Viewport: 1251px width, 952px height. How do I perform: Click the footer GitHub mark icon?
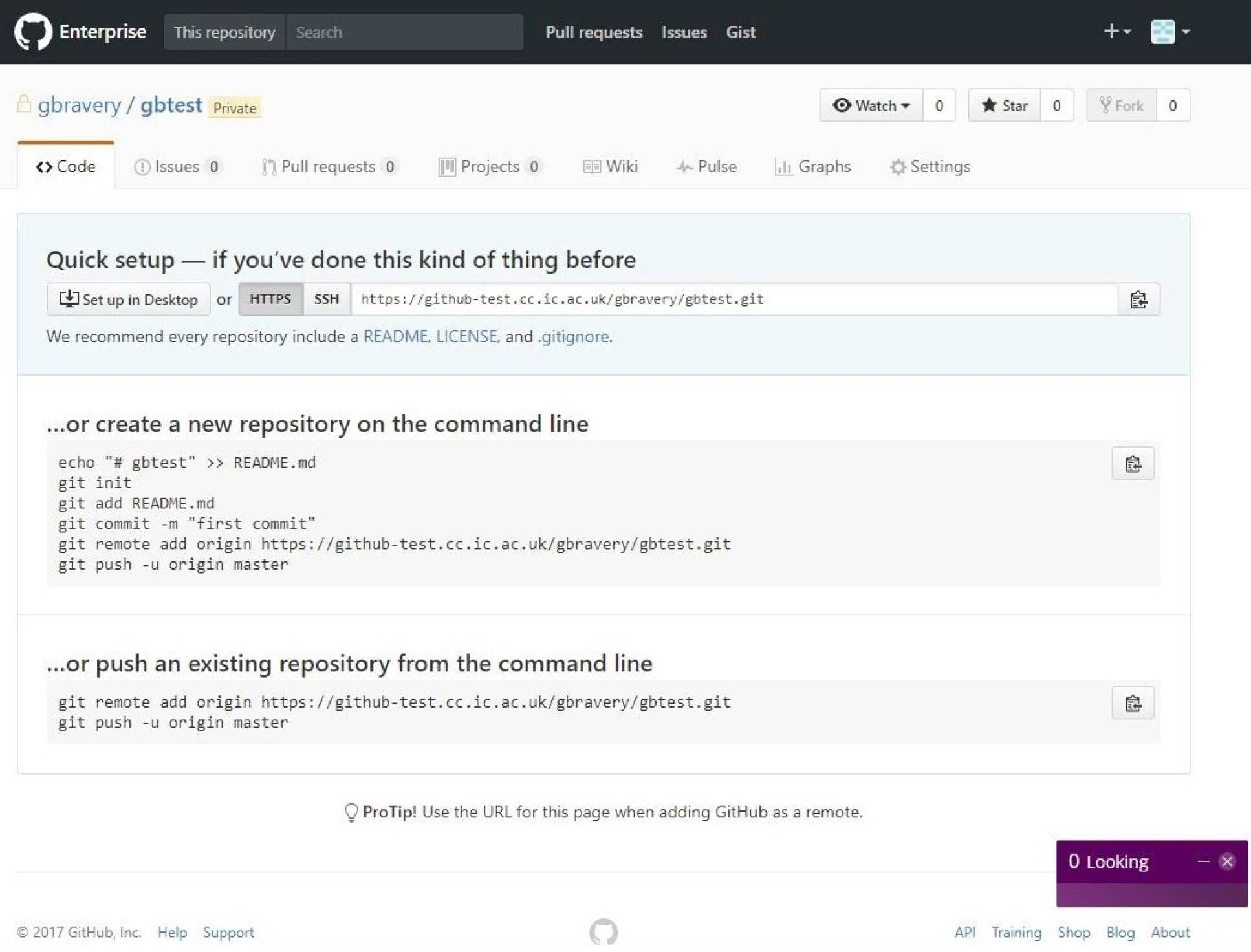(x=603, y=931)
